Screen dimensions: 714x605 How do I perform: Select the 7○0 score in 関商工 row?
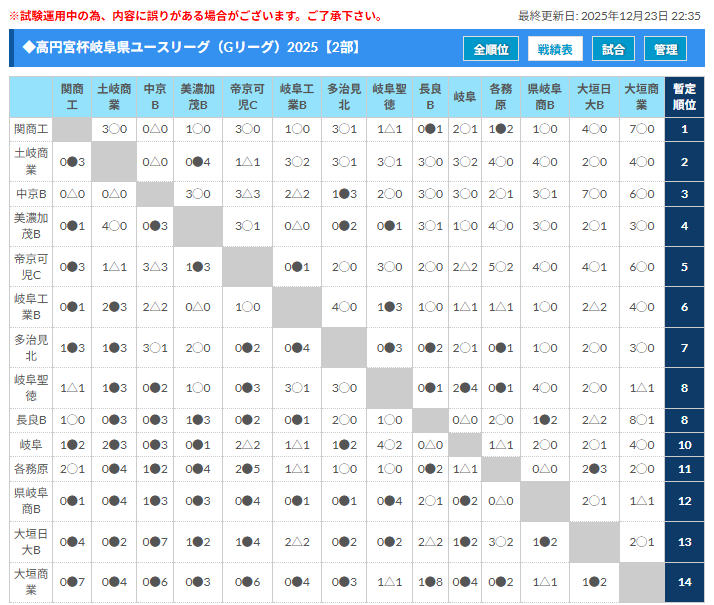pos(641,129)
